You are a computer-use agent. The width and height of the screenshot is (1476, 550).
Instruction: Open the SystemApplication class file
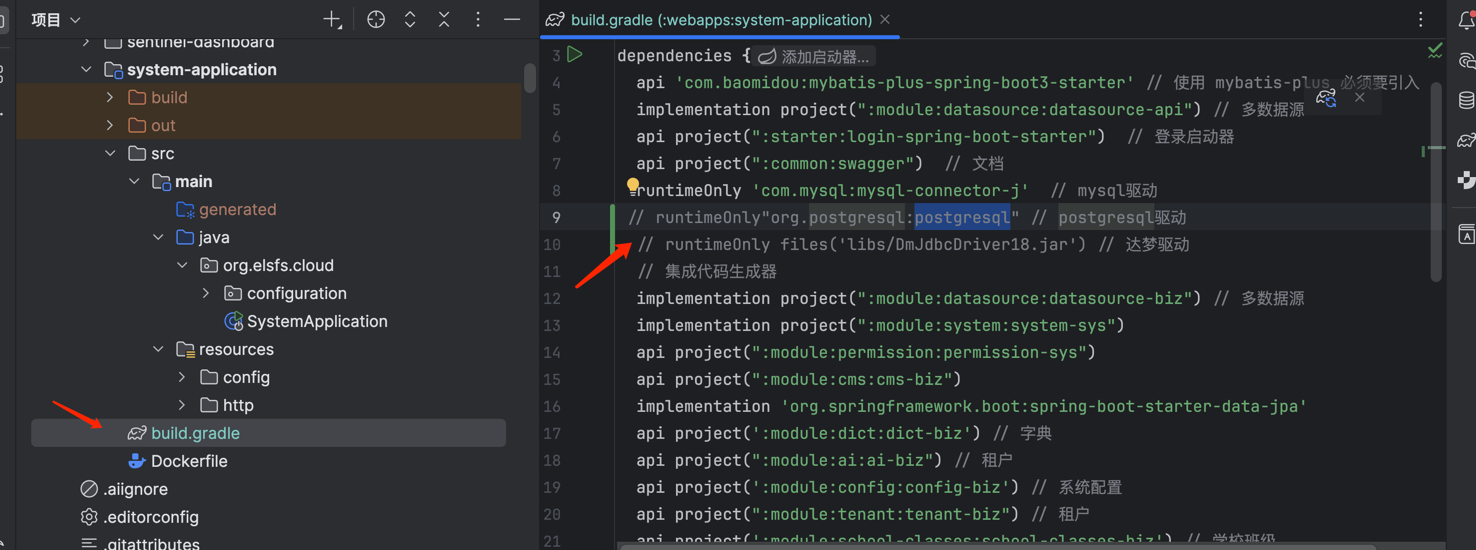click(316, 322)
